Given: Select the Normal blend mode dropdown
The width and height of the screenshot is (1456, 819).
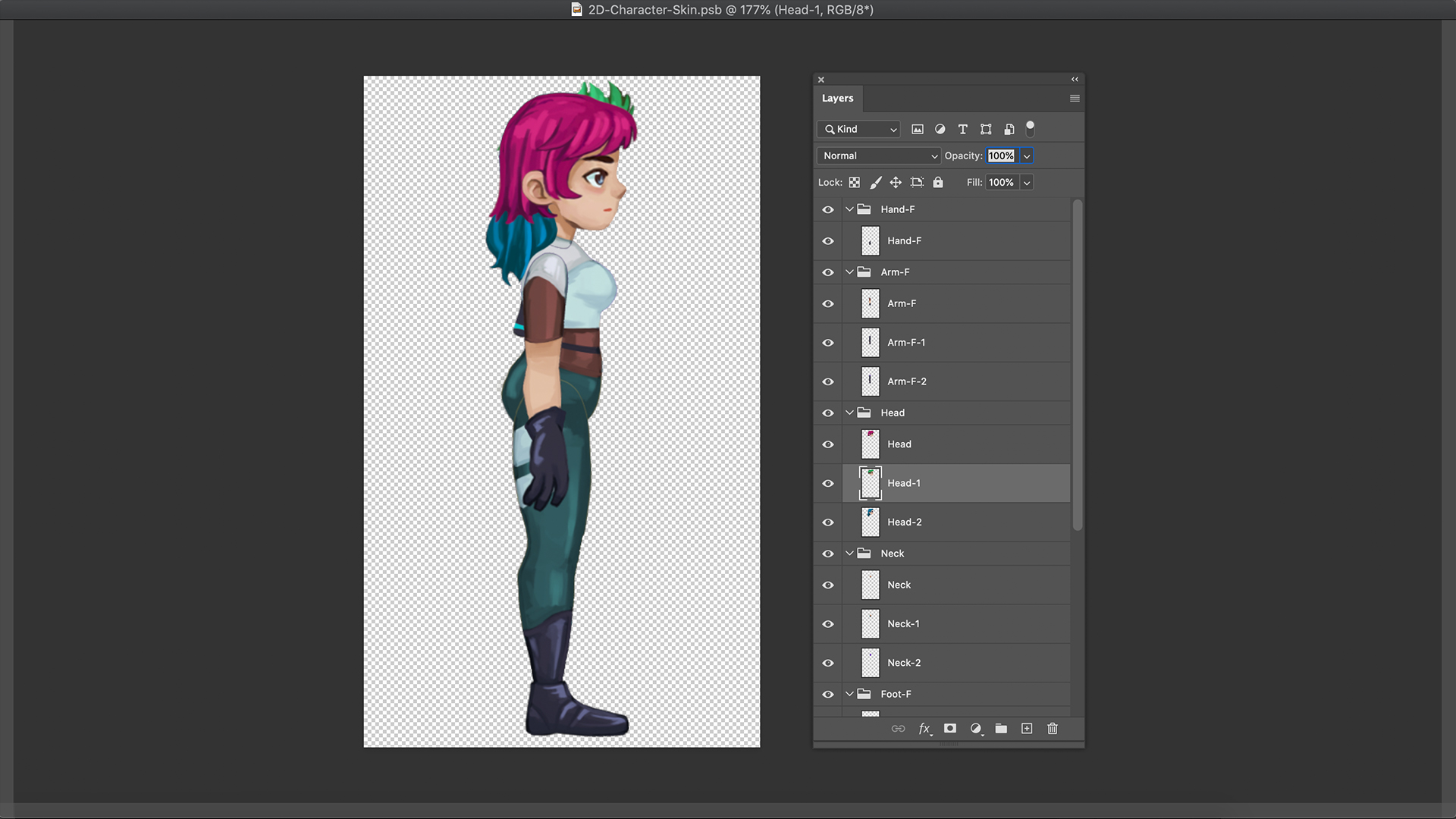Looking at the screenshot, I should click(878, 155).
